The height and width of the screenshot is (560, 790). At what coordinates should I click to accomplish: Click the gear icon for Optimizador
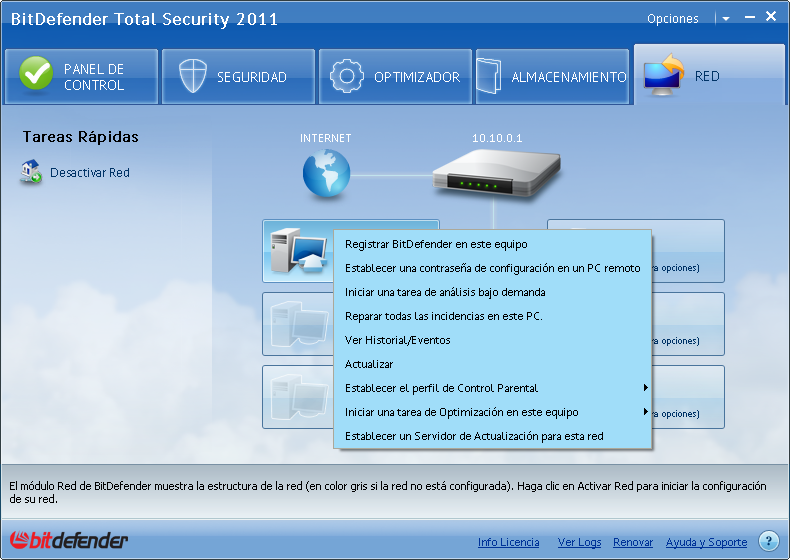(x=347, y=76)
